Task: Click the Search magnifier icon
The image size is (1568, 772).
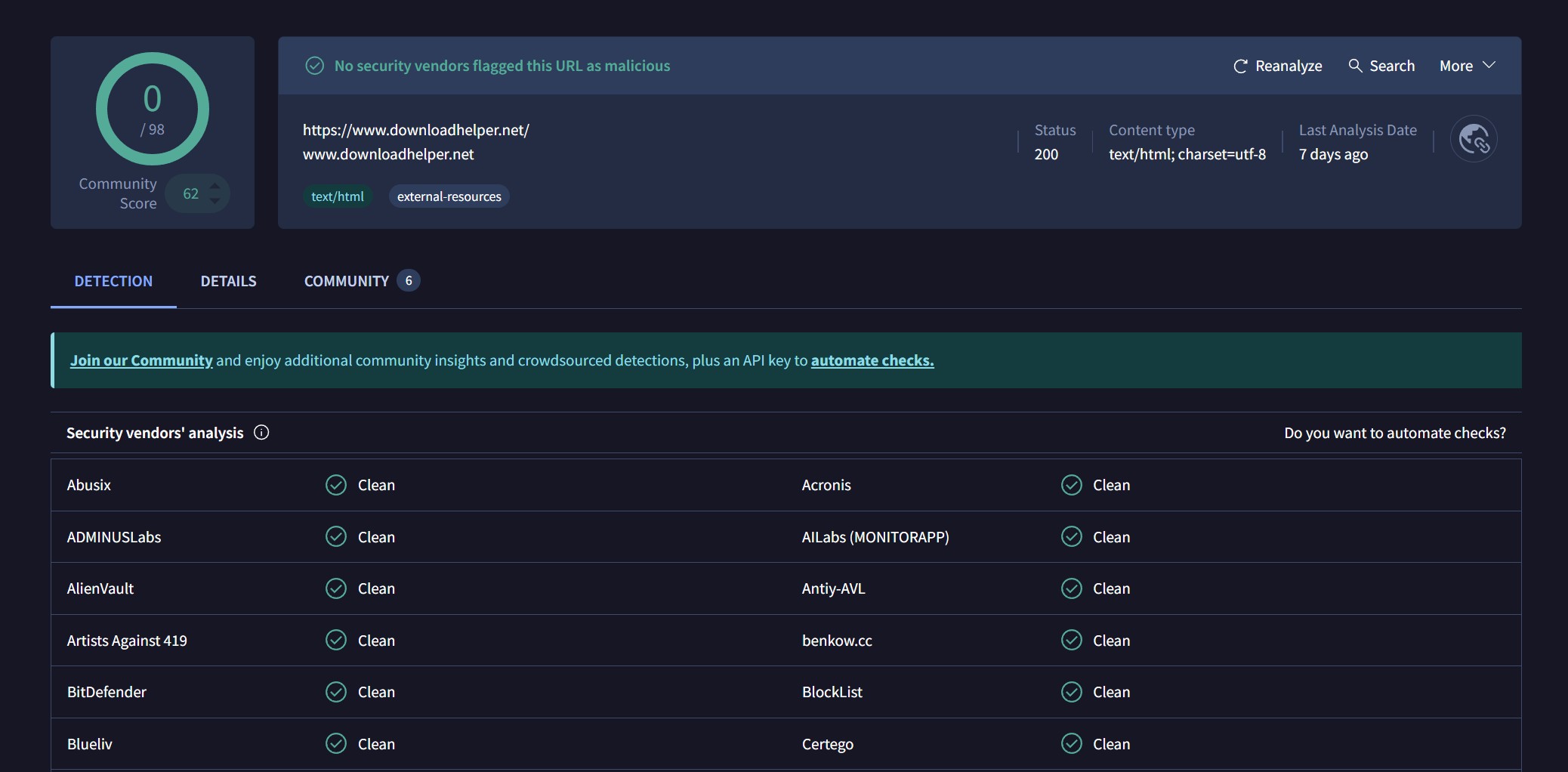Action: [x=1355, y=66]
